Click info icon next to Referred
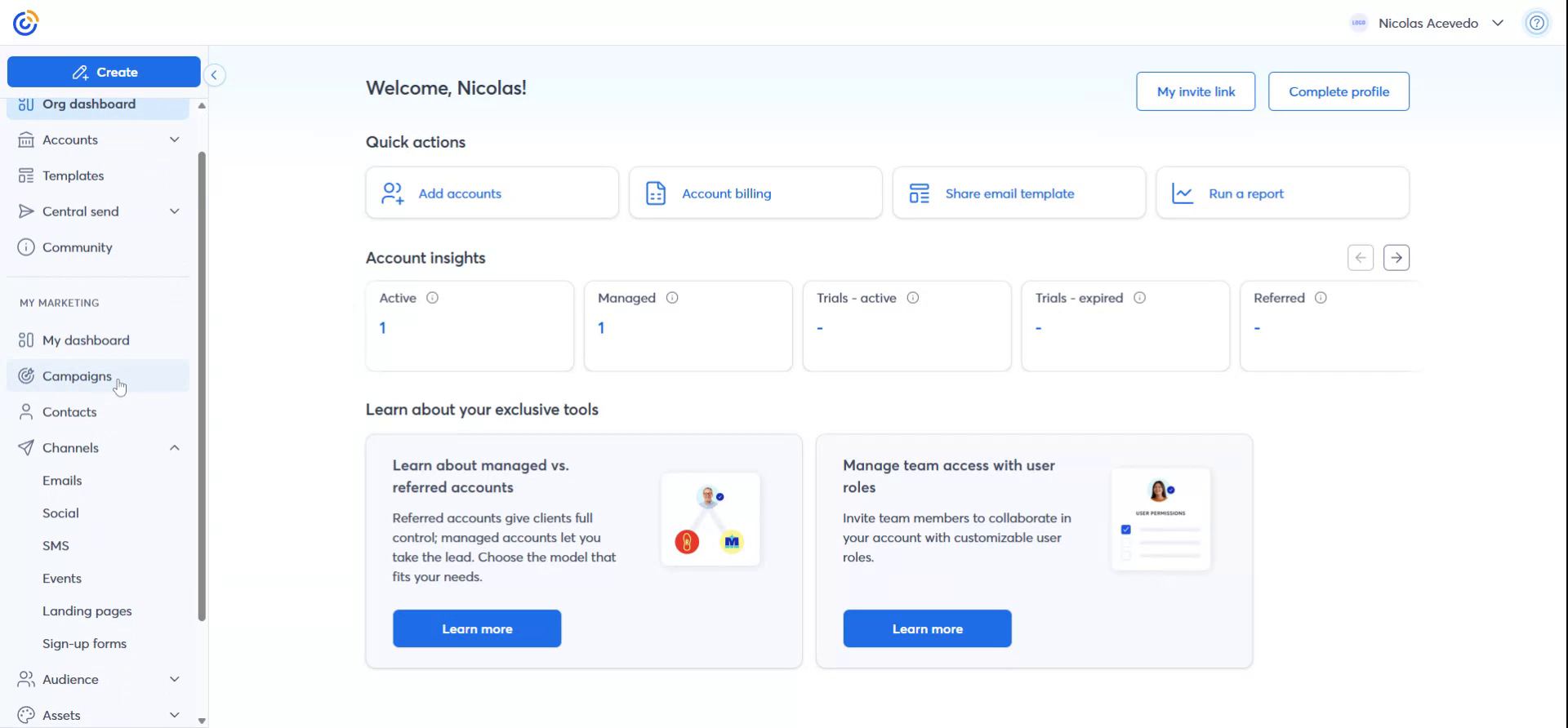 coord(1321,298)
